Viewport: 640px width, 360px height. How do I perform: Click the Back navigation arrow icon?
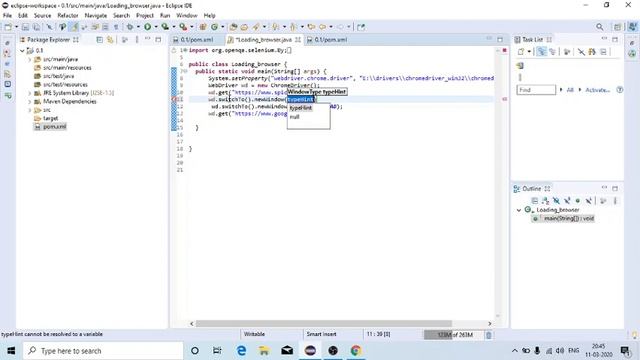pyautogui.click(x=322, y=27)
